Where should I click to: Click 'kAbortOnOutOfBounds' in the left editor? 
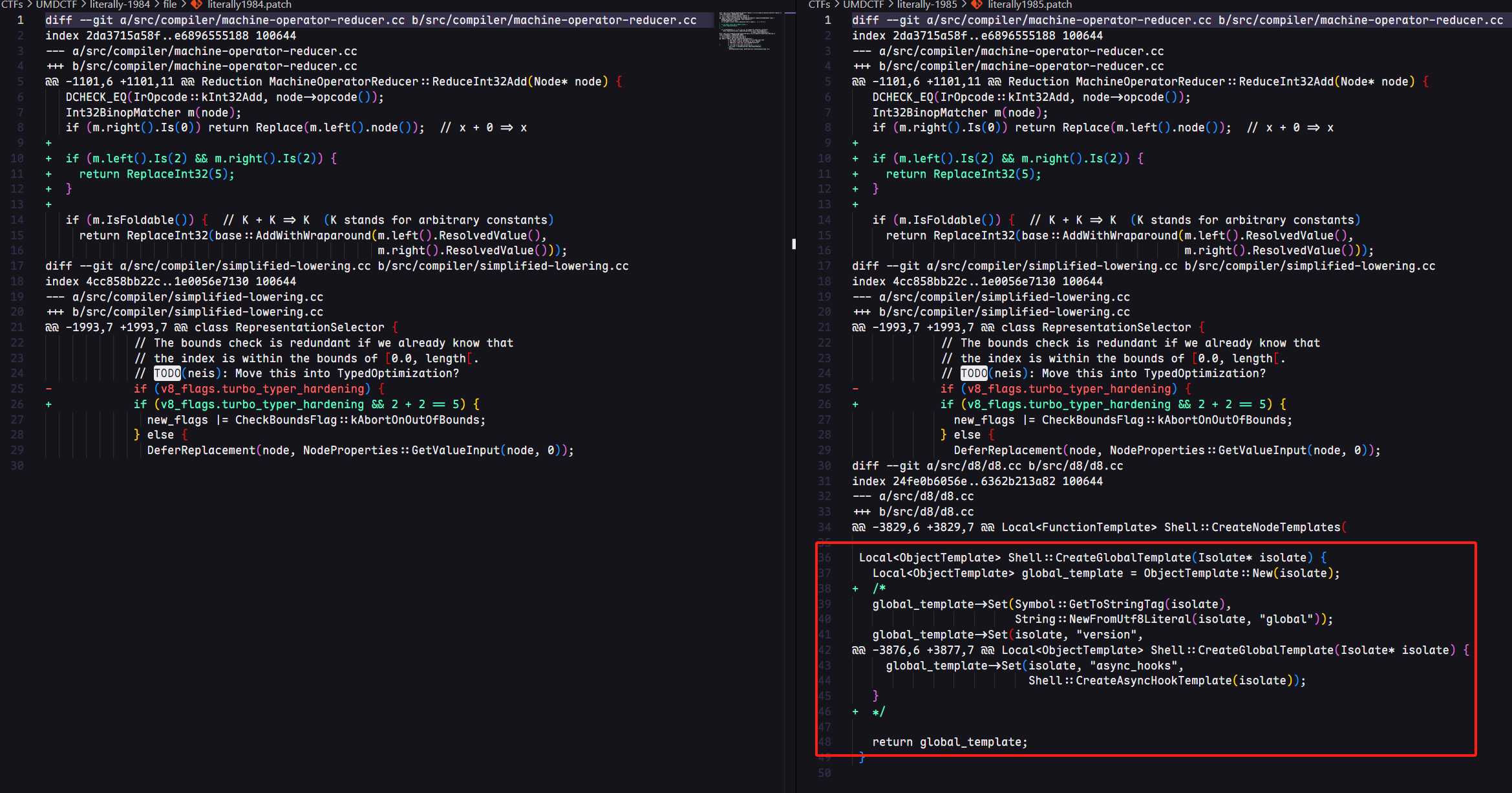(415, 420)
